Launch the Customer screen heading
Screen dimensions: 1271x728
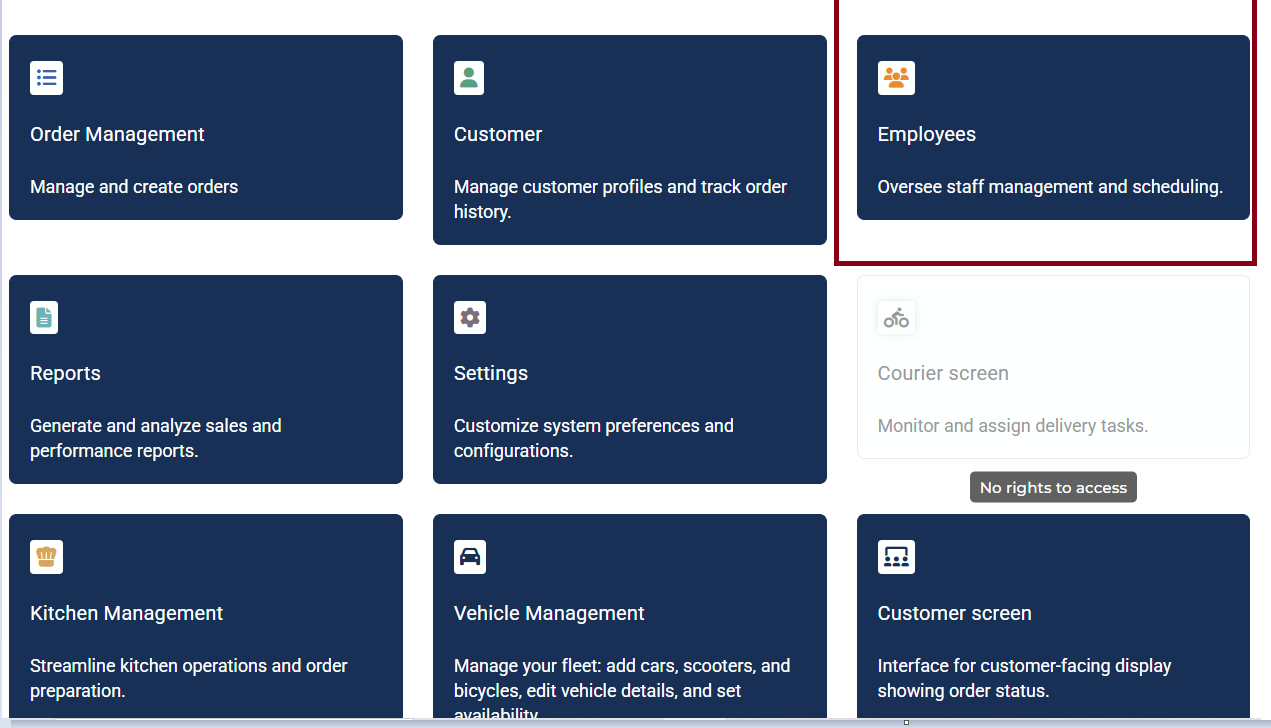954,613
